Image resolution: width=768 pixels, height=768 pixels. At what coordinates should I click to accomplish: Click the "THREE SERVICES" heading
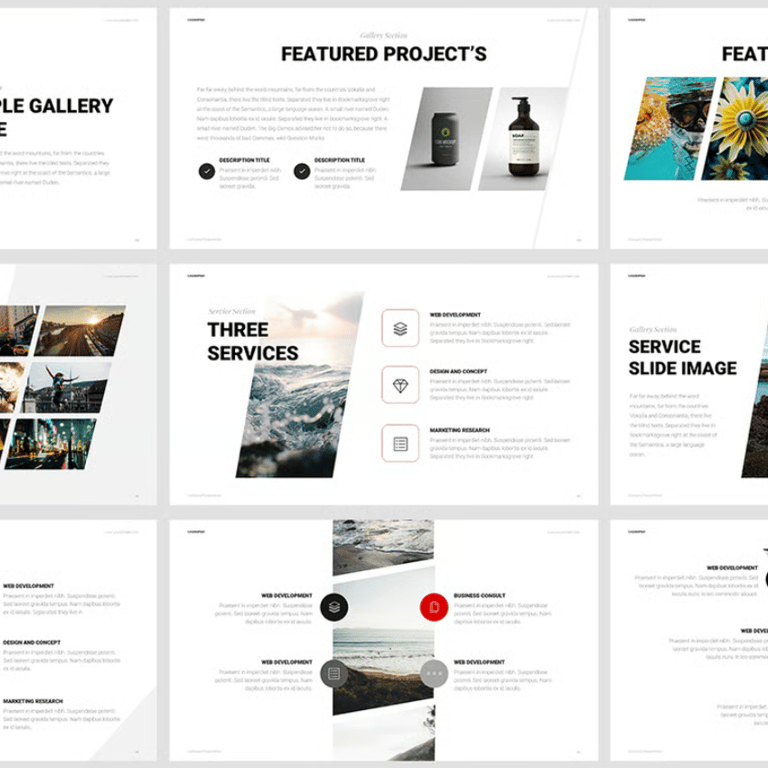(253, 341)
